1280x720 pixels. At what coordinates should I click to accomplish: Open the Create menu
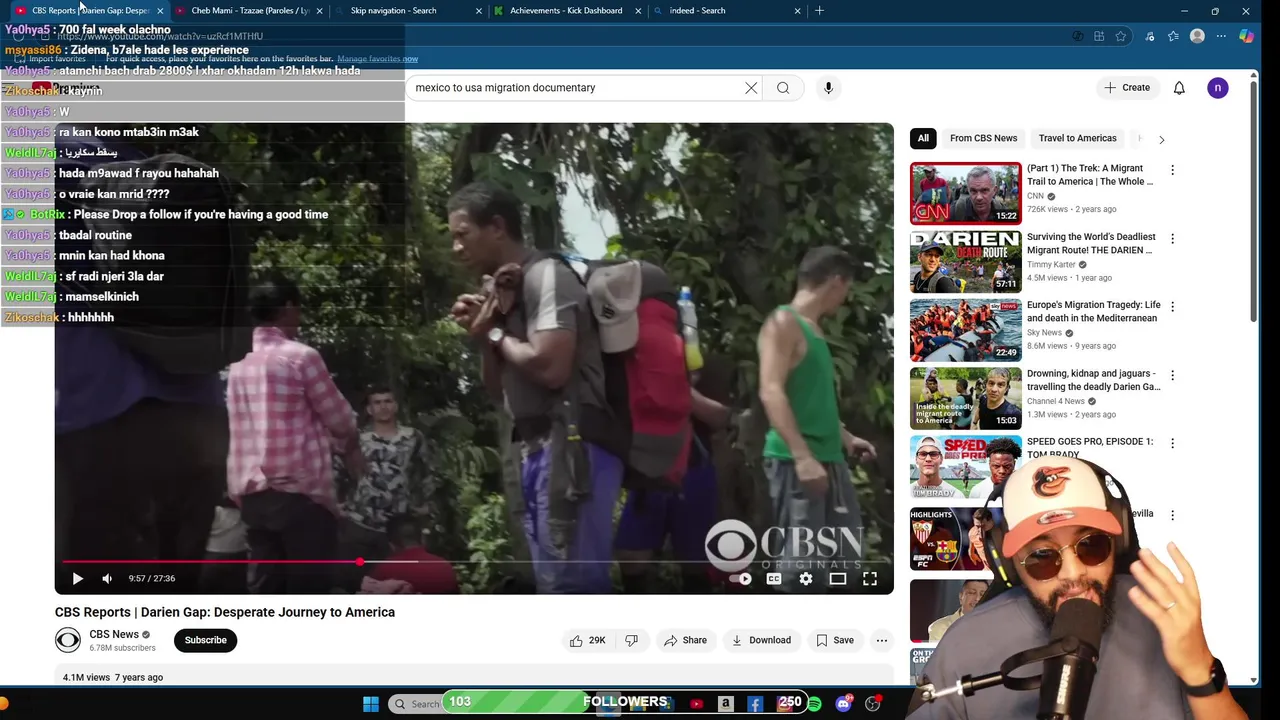pyautogui.click(x=1127, y=88)
